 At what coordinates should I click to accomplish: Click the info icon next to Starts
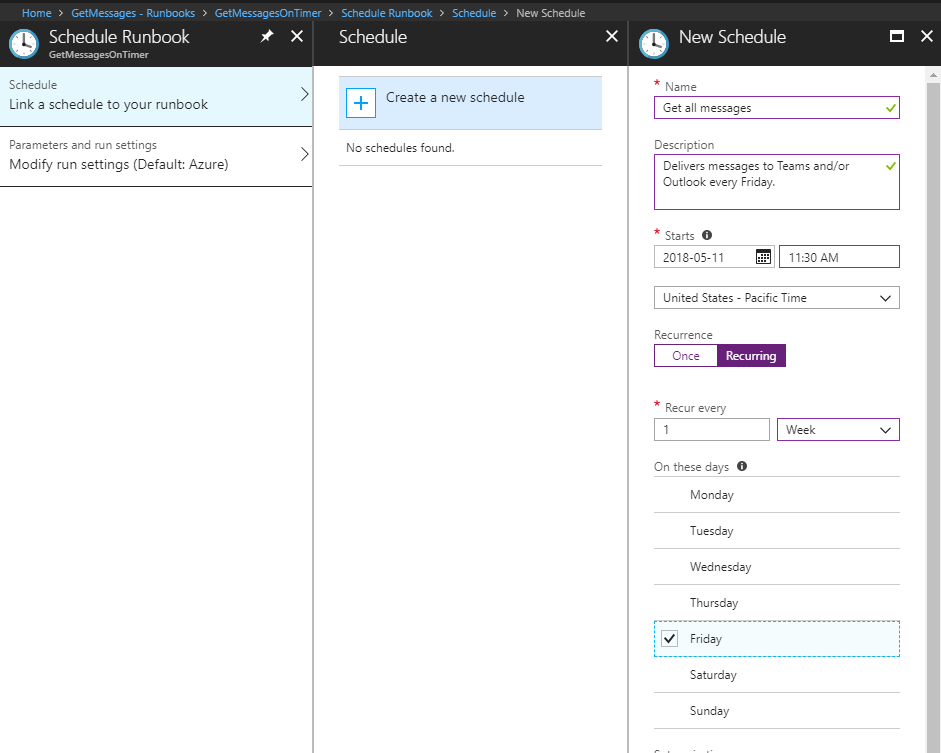[707, 236]
